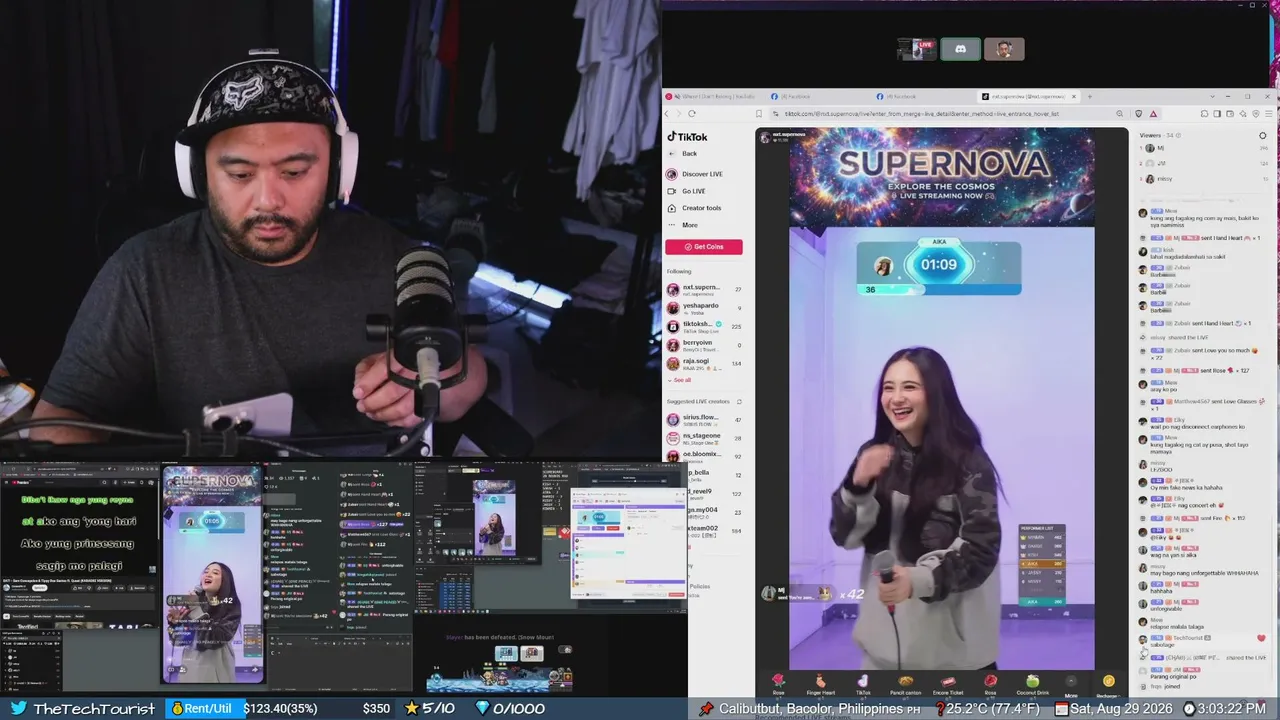Image resolution: width=1280 pixels, height=720 pixels.
Task: Open the Brave Rewards triangle icon
Action: (1153, 114)
